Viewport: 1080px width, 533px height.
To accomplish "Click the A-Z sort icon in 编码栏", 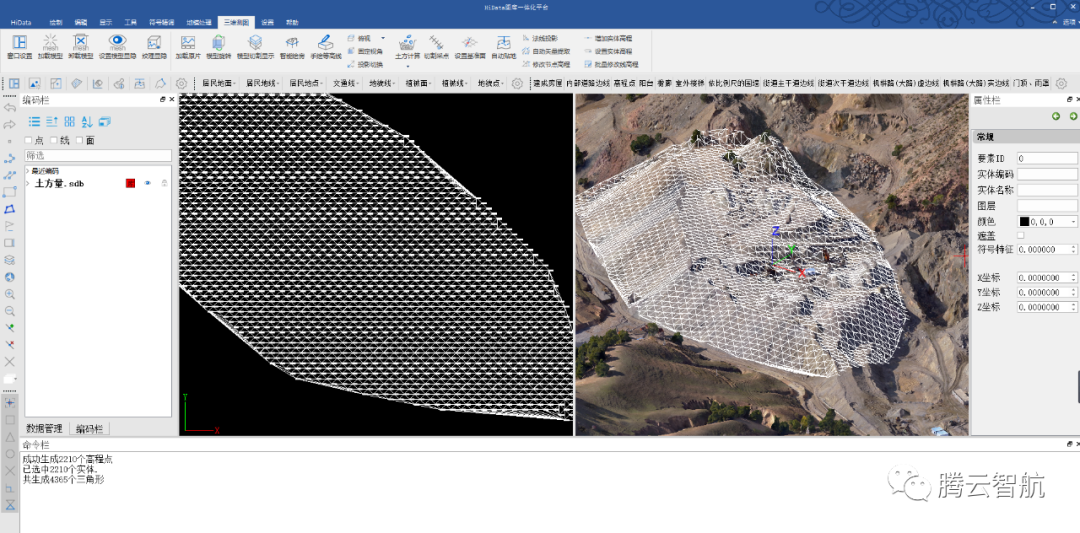I will (x=87, y=121).
